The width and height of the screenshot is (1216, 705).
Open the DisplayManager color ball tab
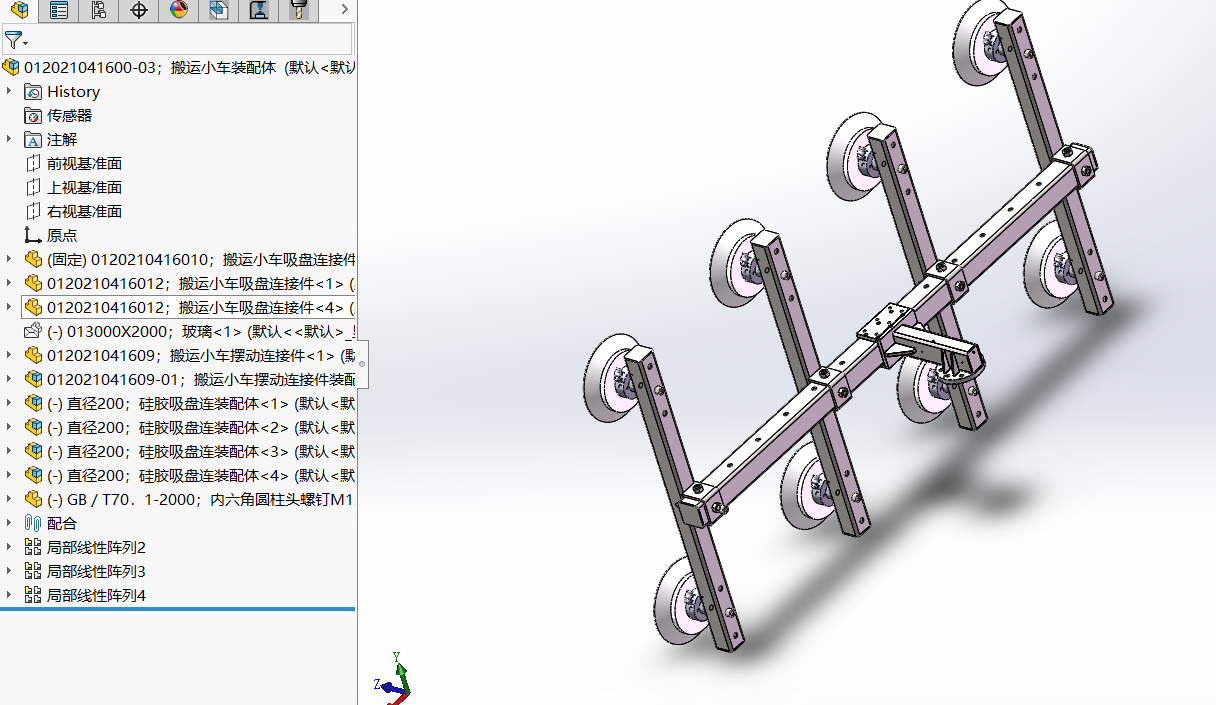(x=179, y=10)
